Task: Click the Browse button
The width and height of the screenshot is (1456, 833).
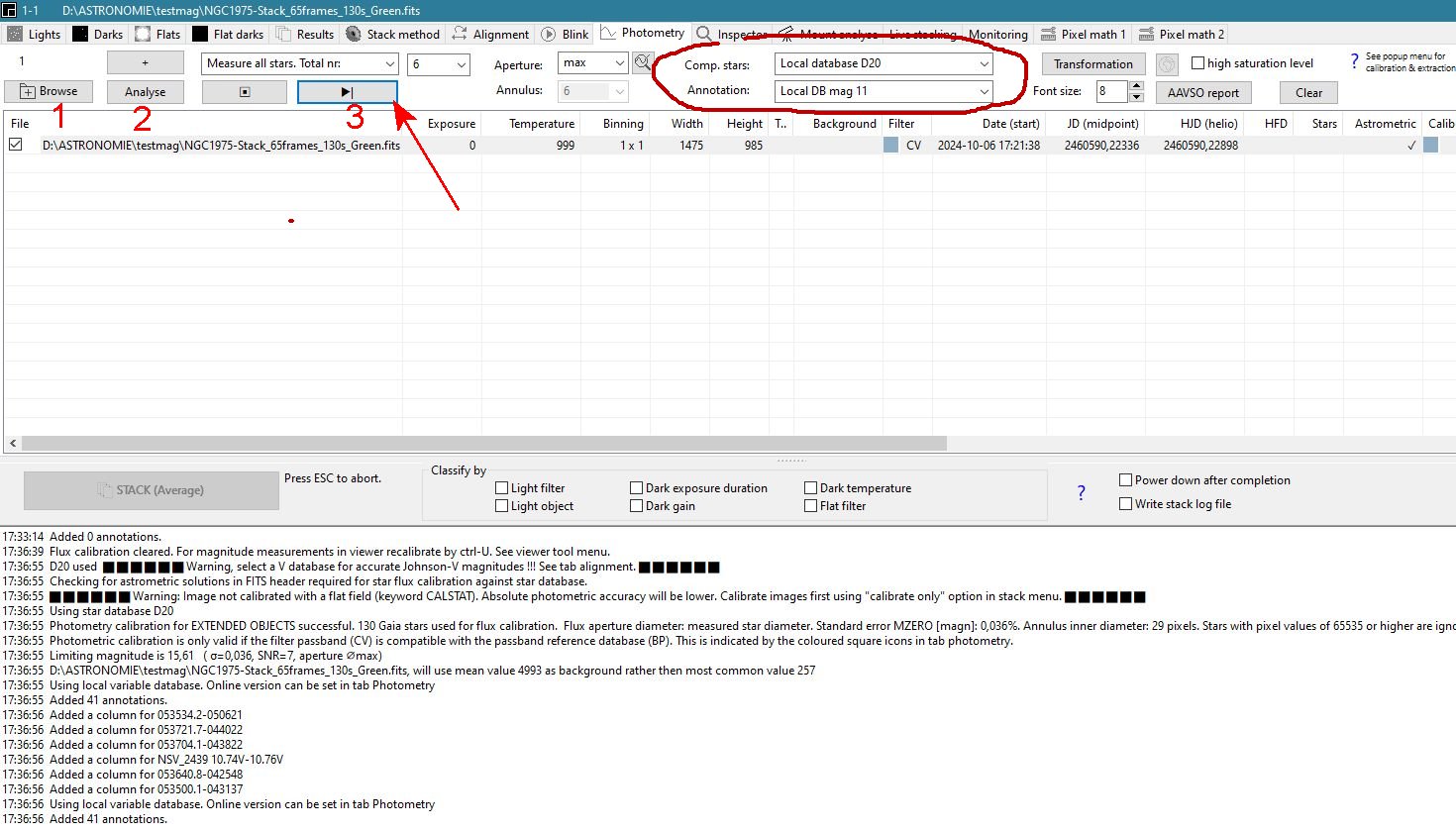Action: pyautogui.click(x=49, y=91)
